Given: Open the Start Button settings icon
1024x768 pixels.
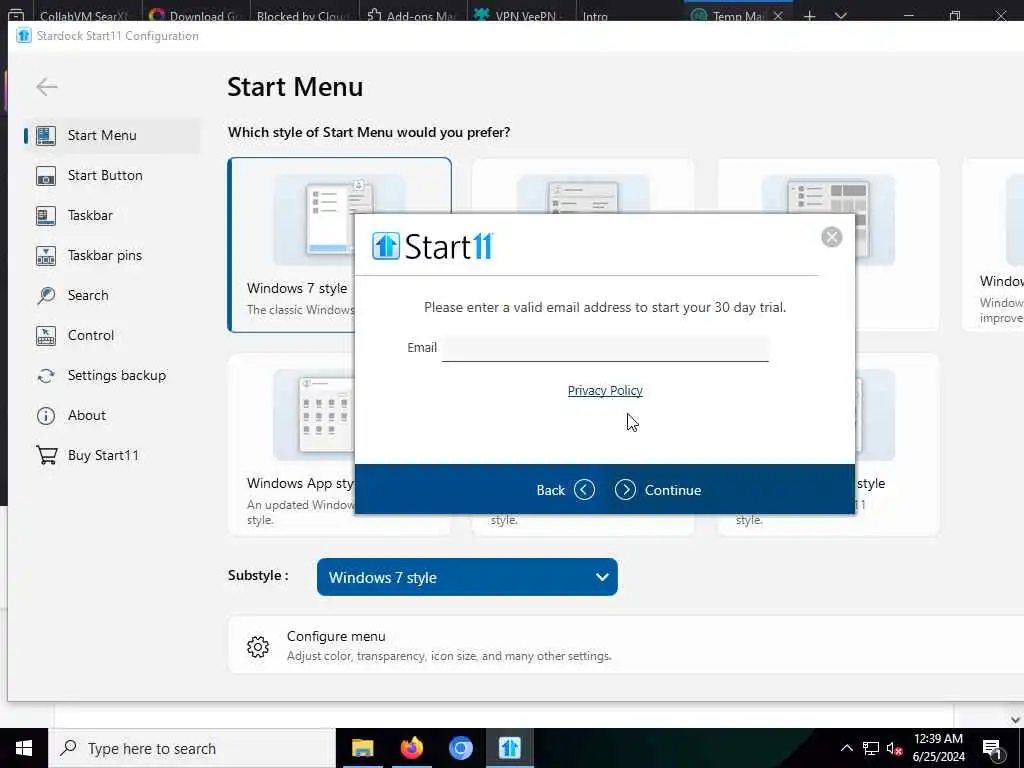Looking at the screenshot, I should [46, 176].
